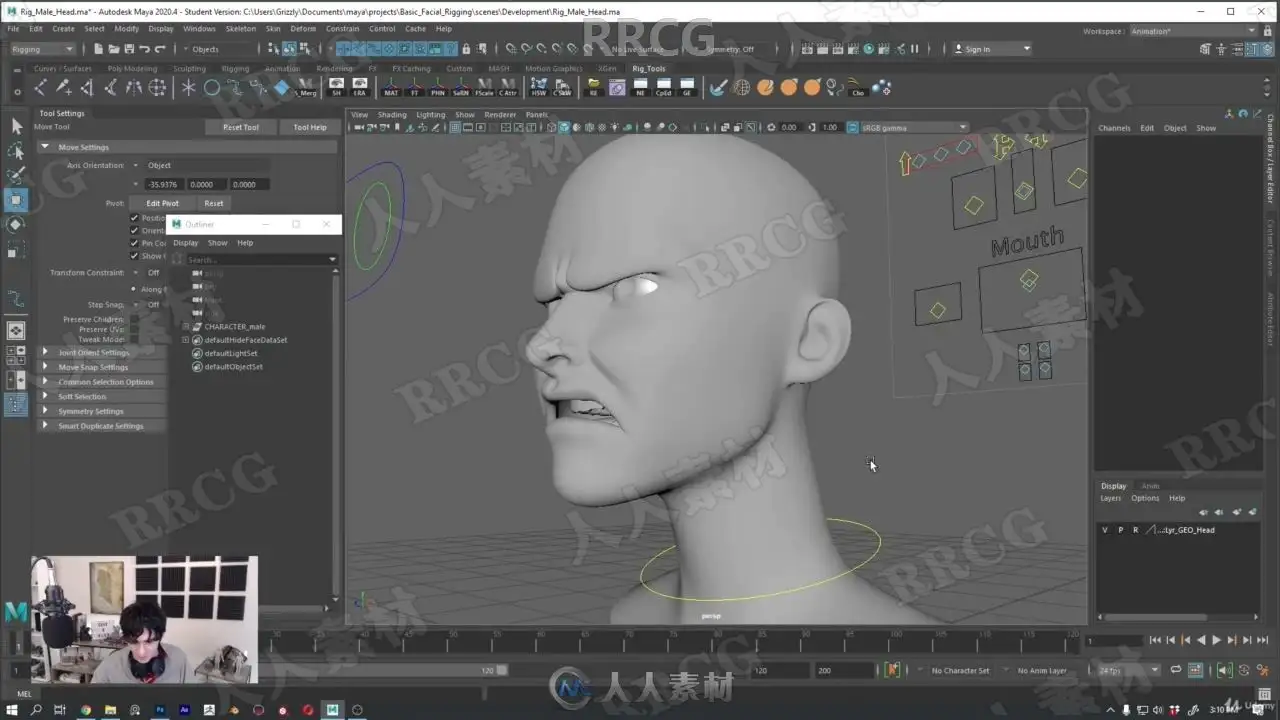
Task: Toggle the Position checkbox under Pivot
Action: (x=135, y=218)
